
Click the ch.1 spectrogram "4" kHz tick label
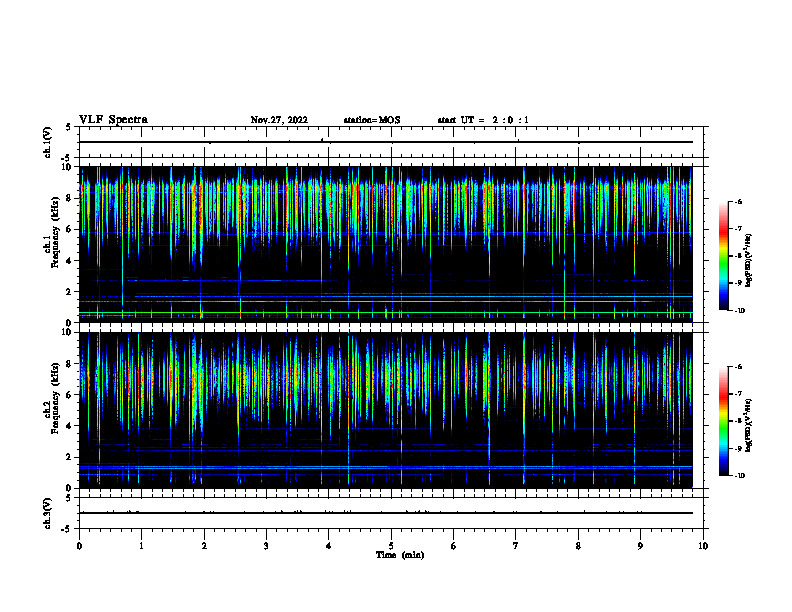(69, 261)
